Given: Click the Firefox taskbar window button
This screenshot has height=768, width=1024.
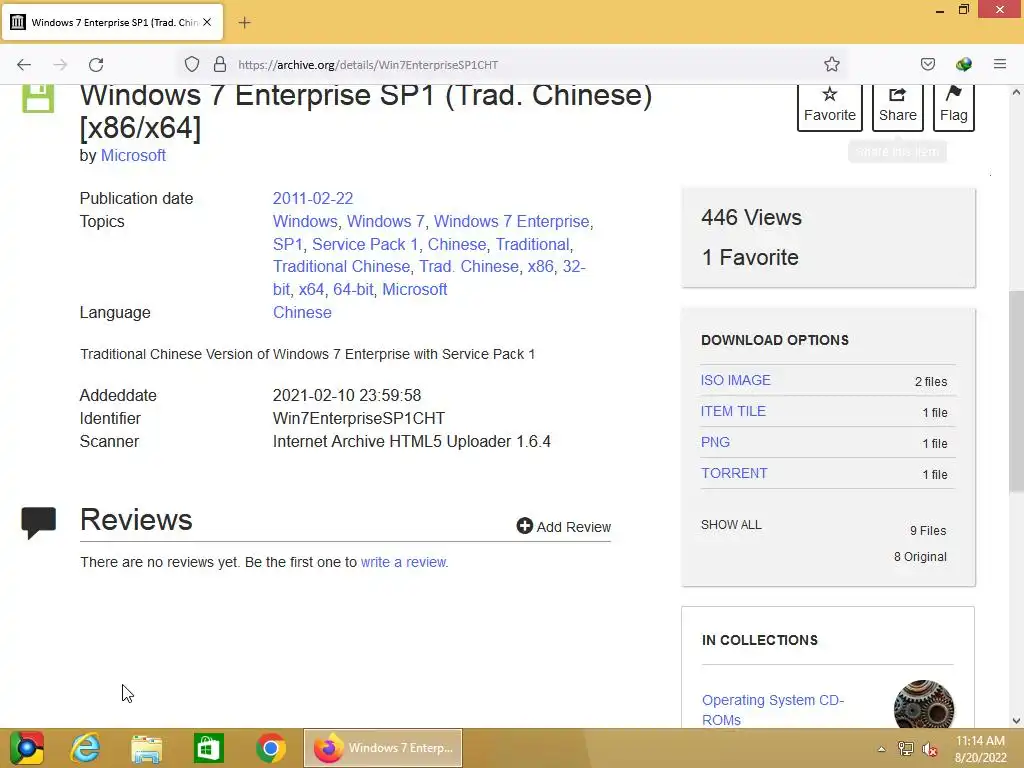Looking at the screenshot, I should [383, 748].
